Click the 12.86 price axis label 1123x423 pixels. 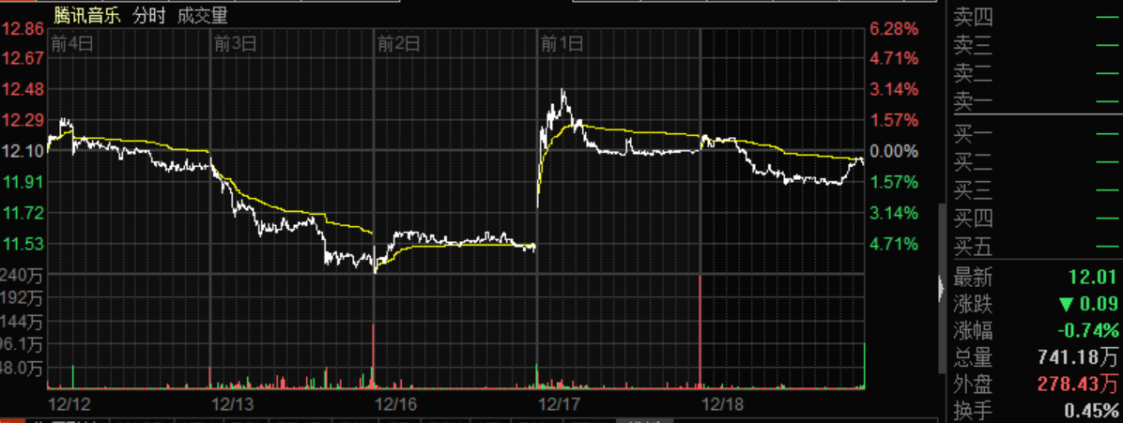(x=23, y=29)
